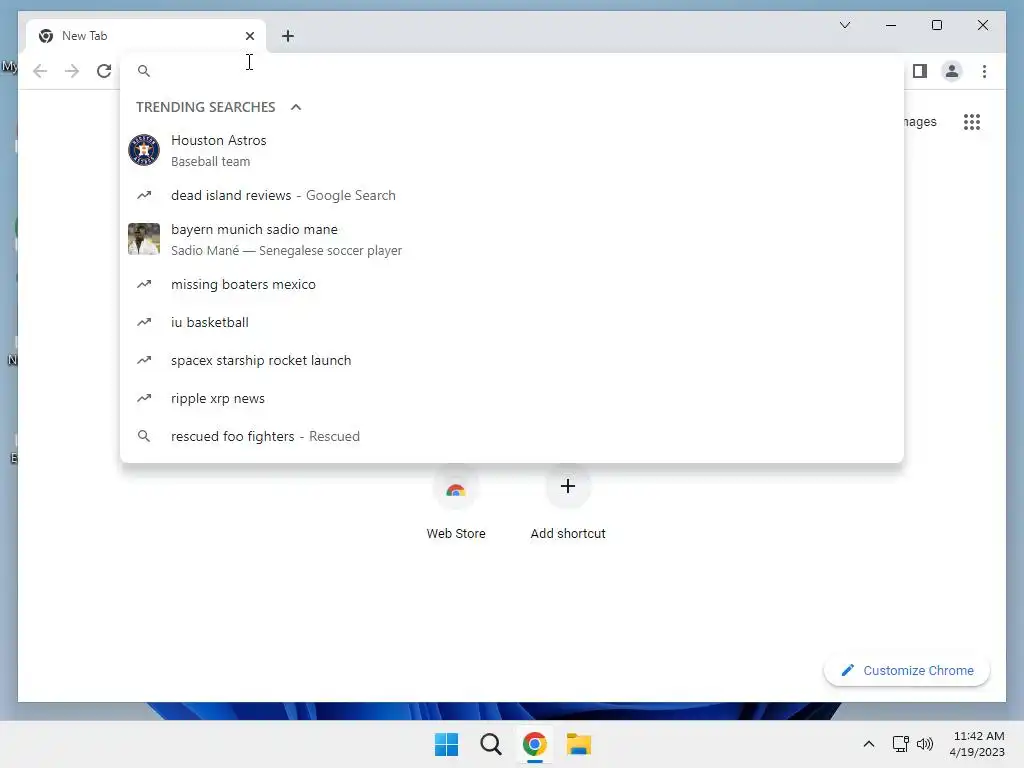This screenshot has height=768, width=1024.
Task: Select the New Tab tab
Action: [x=146, y=36]
